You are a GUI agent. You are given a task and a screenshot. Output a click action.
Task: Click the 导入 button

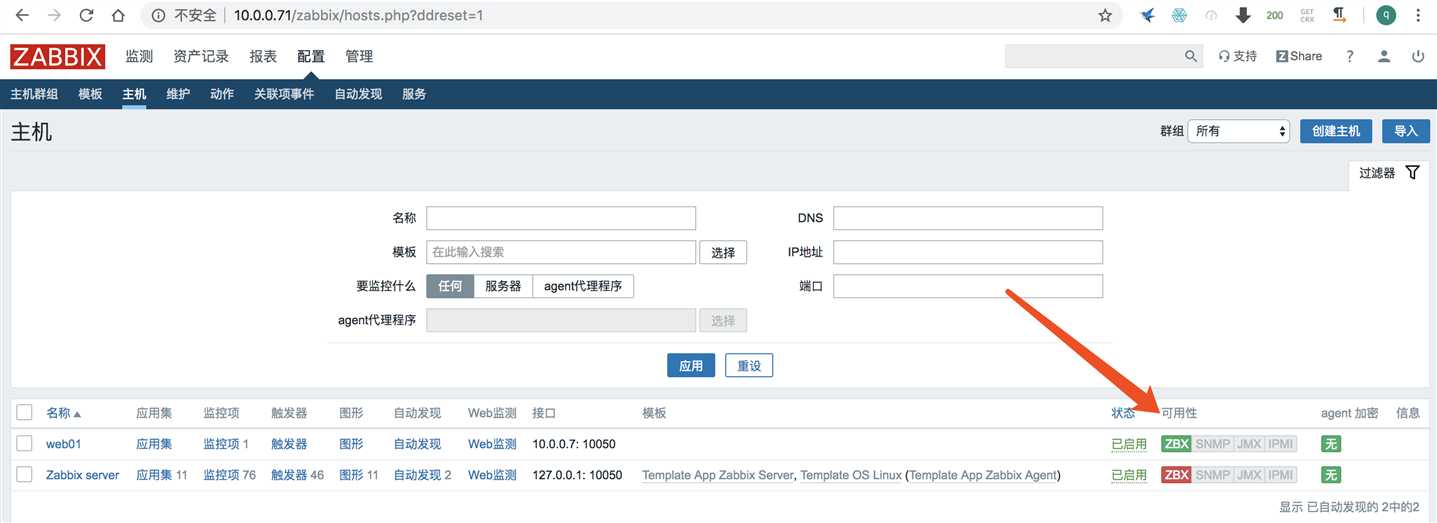[x=1406, y=131]
